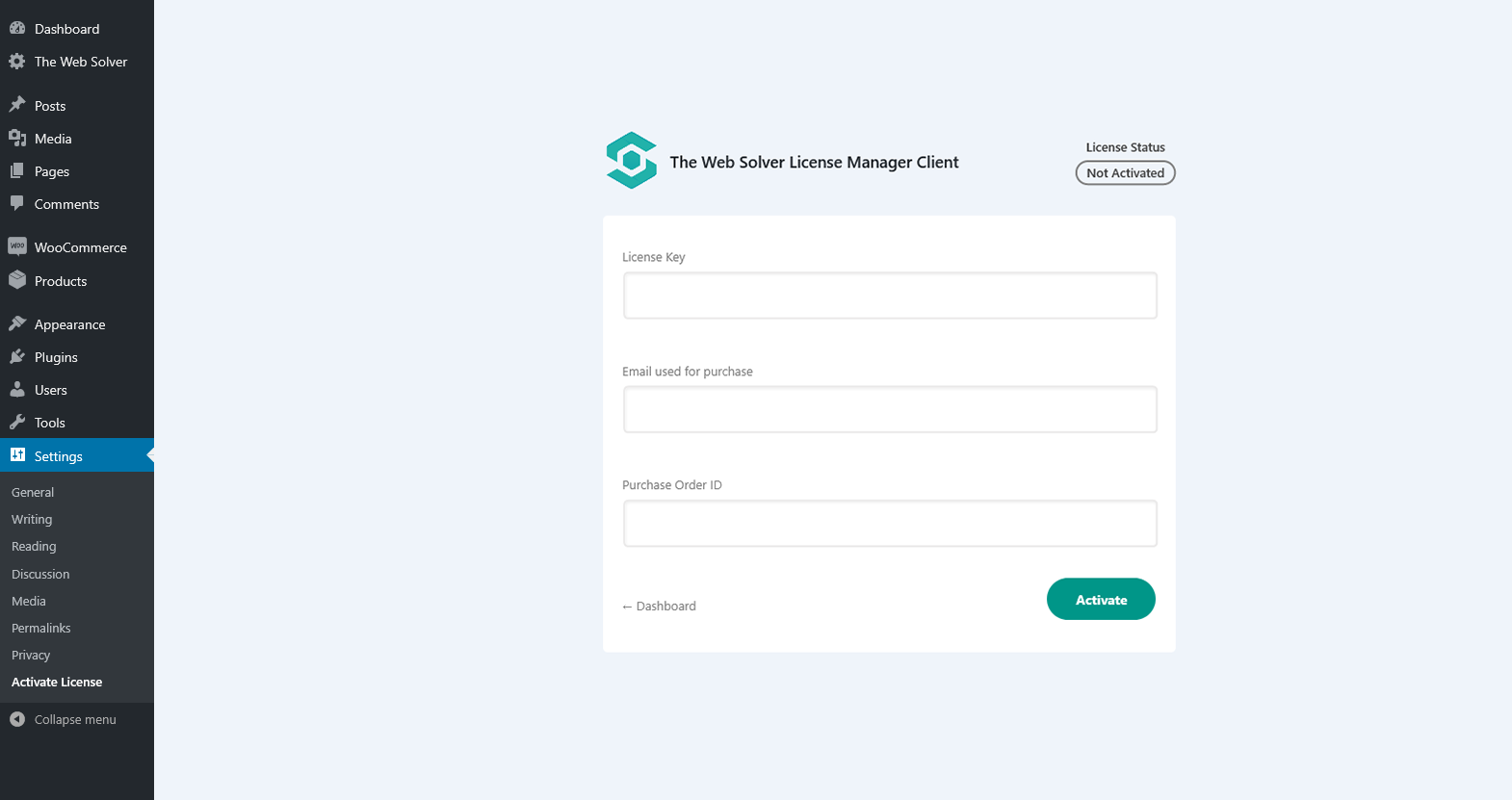Click the Users person icon
Viewport: 1512px width, 800px height.
click(x=17, y=389)
